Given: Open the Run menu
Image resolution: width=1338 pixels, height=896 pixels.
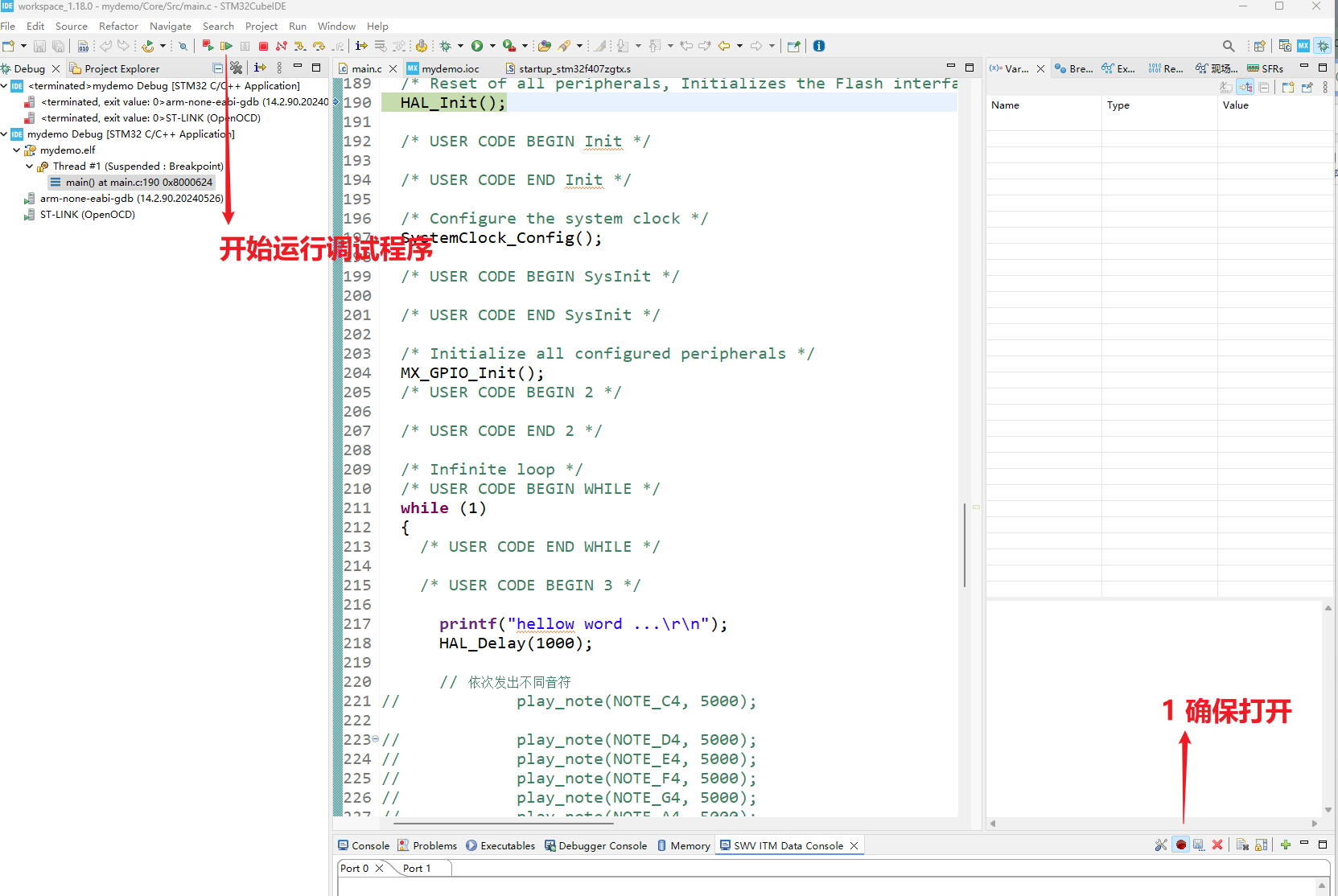Looking at the screenshot, I should pyautogui.click(x=298, y=26).
